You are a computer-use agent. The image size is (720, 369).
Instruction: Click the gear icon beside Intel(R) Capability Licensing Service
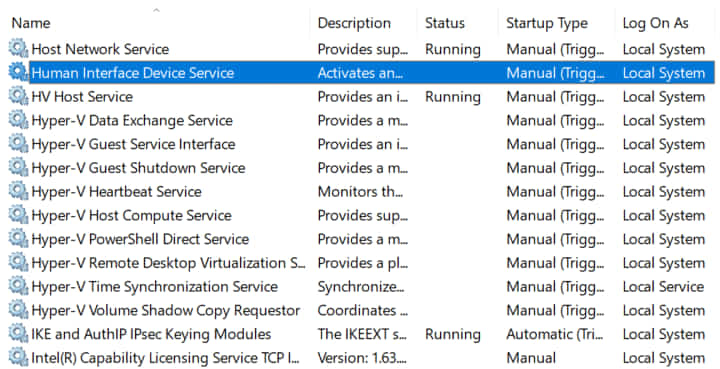18,358
